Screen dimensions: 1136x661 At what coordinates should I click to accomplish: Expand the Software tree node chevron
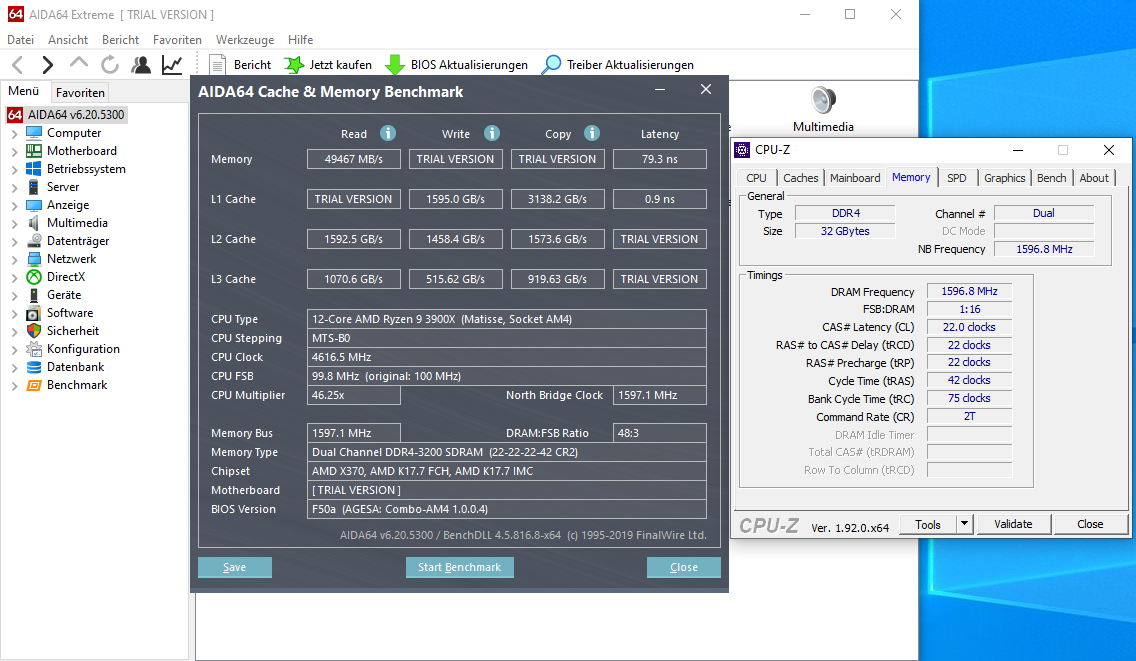(x=14, y=313)
